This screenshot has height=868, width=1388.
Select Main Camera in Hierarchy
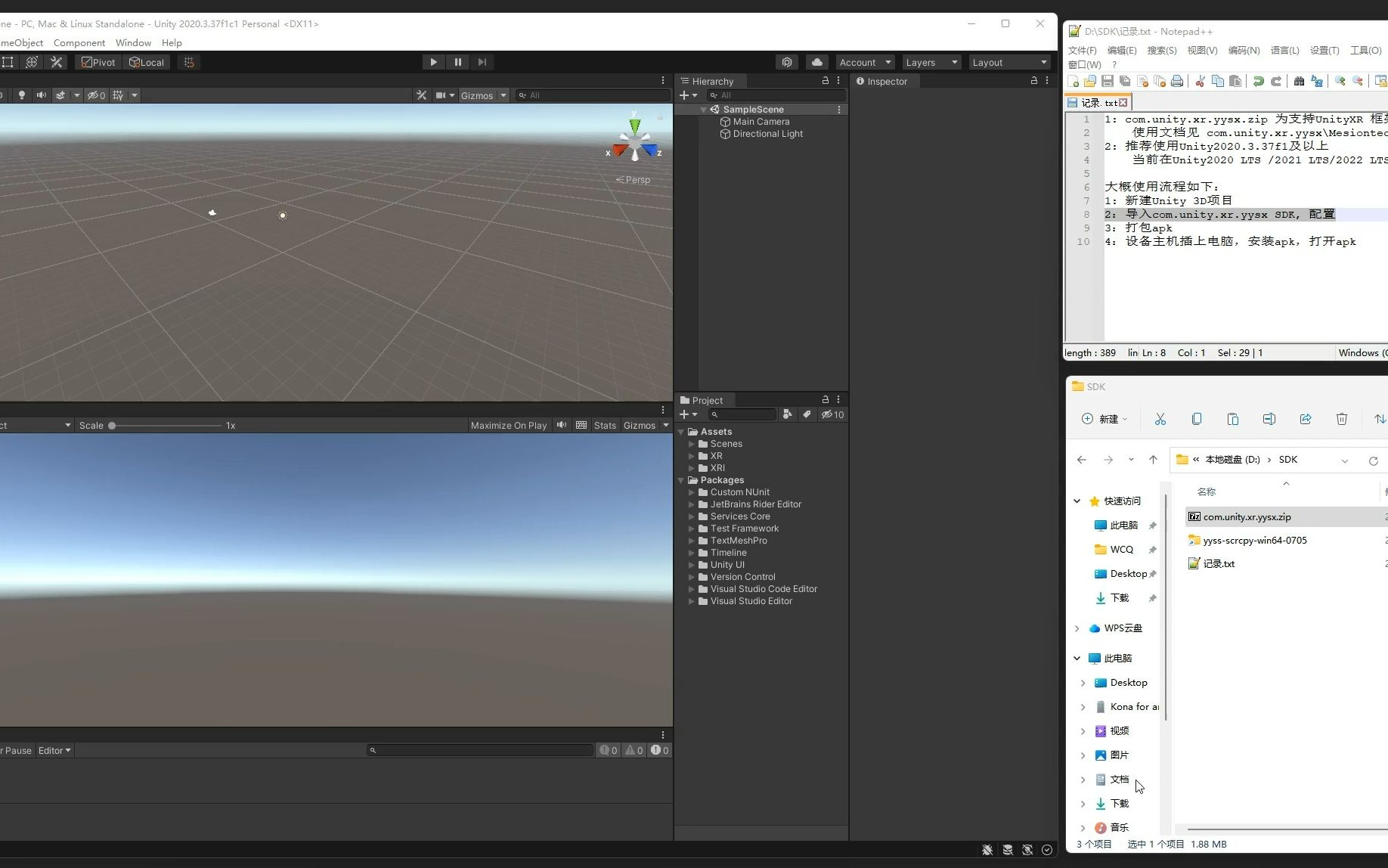coord(761,122)
